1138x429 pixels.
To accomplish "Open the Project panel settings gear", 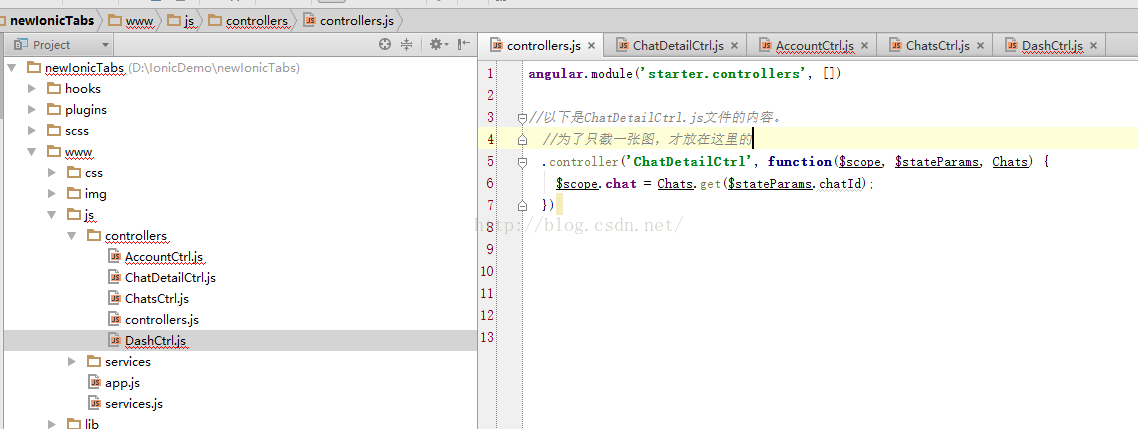I will coord(438,44).
